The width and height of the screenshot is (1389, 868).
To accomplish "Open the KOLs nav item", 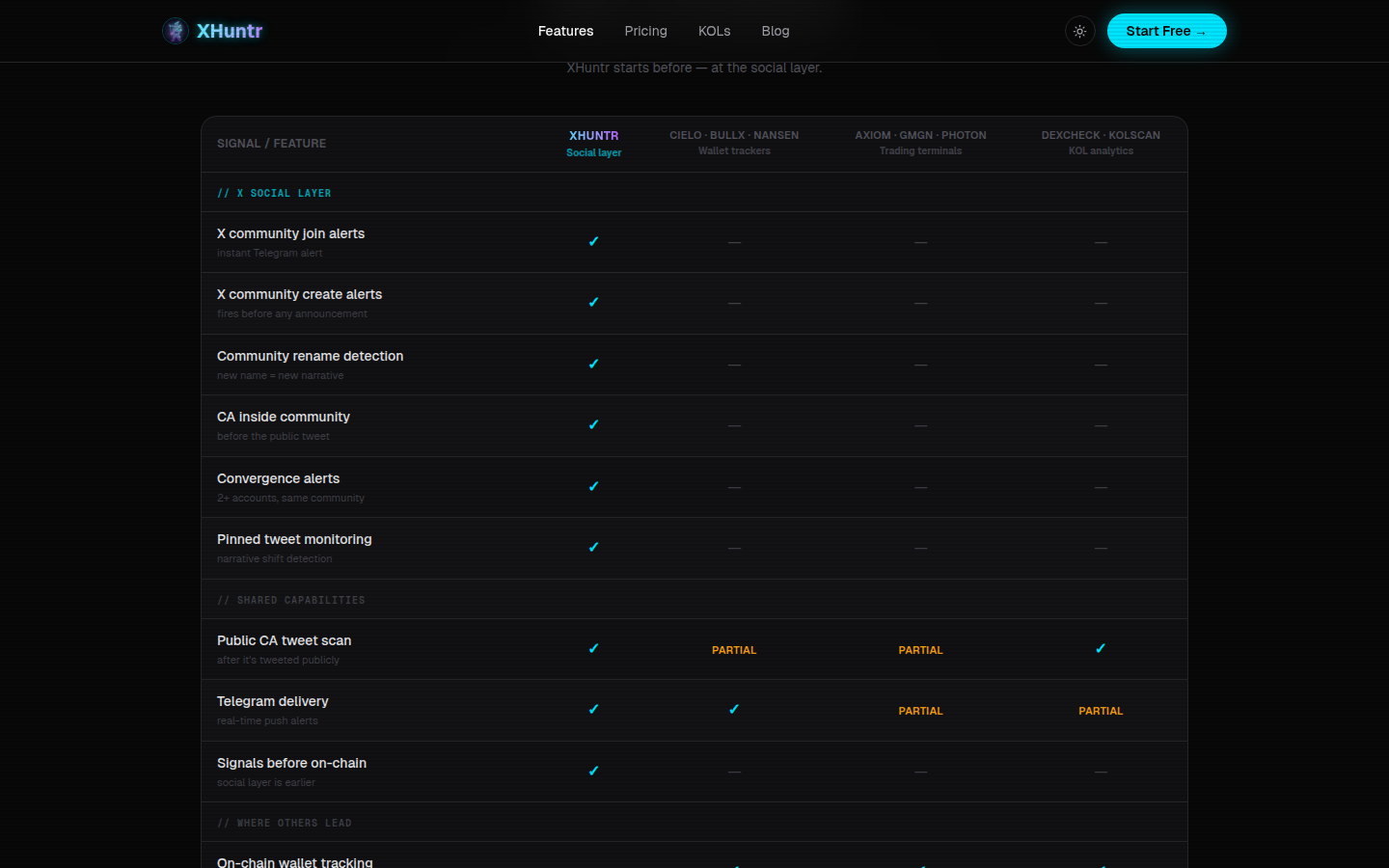I will (714, 31).
